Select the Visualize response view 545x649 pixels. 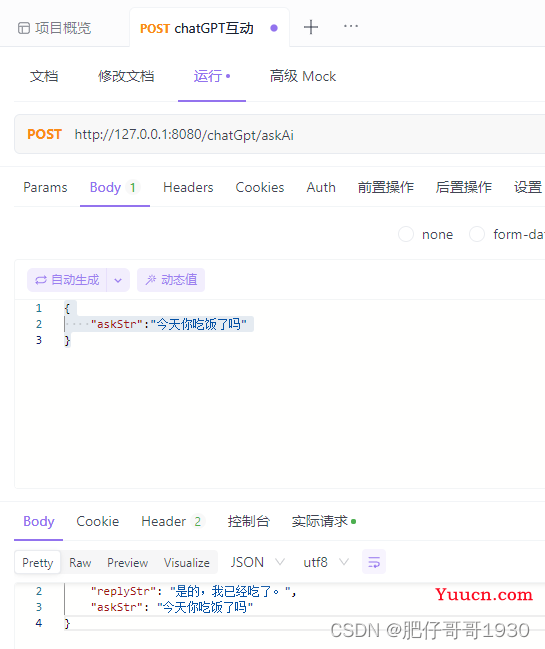click(187, 562)
